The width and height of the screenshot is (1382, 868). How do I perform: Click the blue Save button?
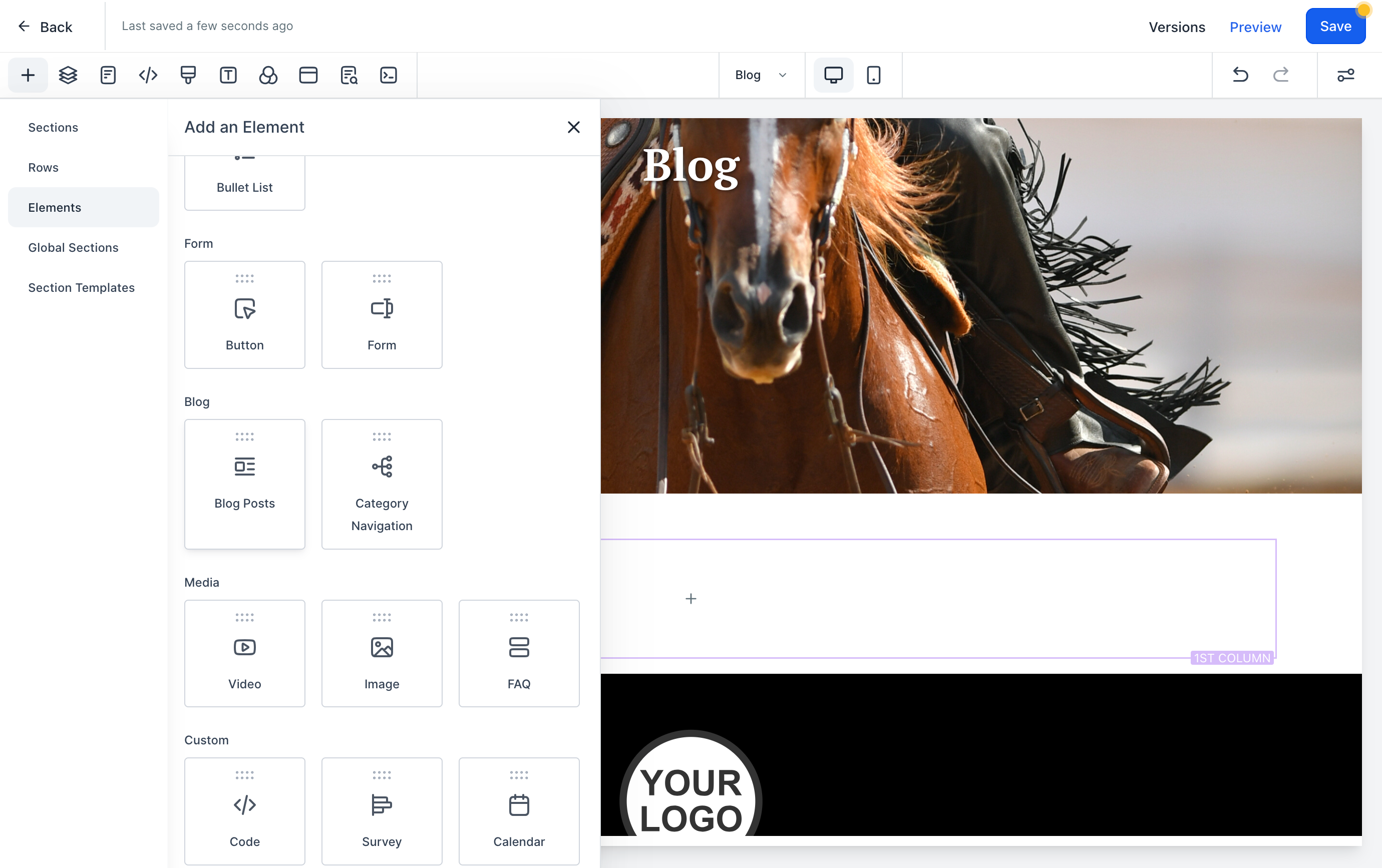(1335, 27)
